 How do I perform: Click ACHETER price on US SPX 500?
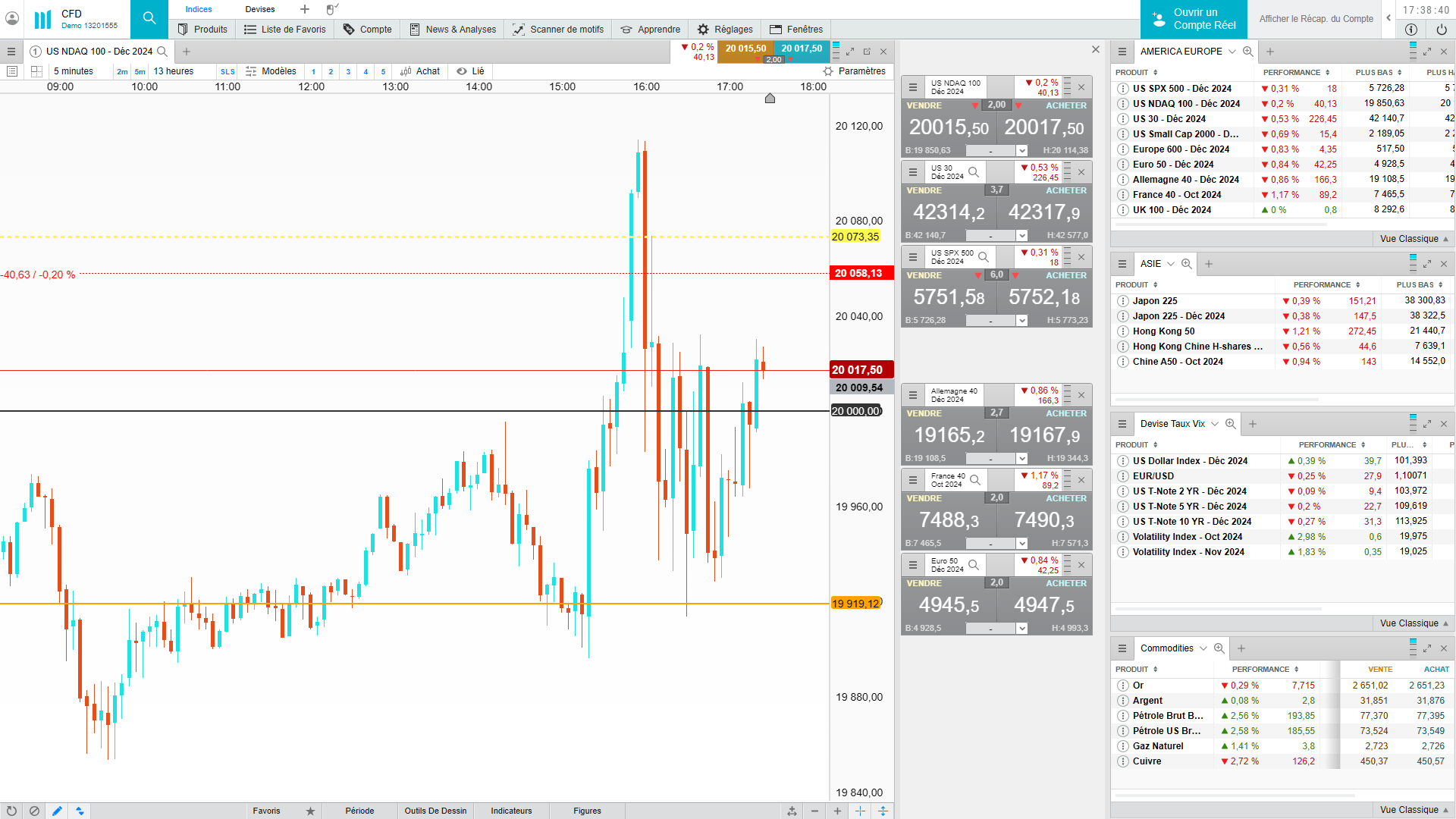tap(1043, 297)
